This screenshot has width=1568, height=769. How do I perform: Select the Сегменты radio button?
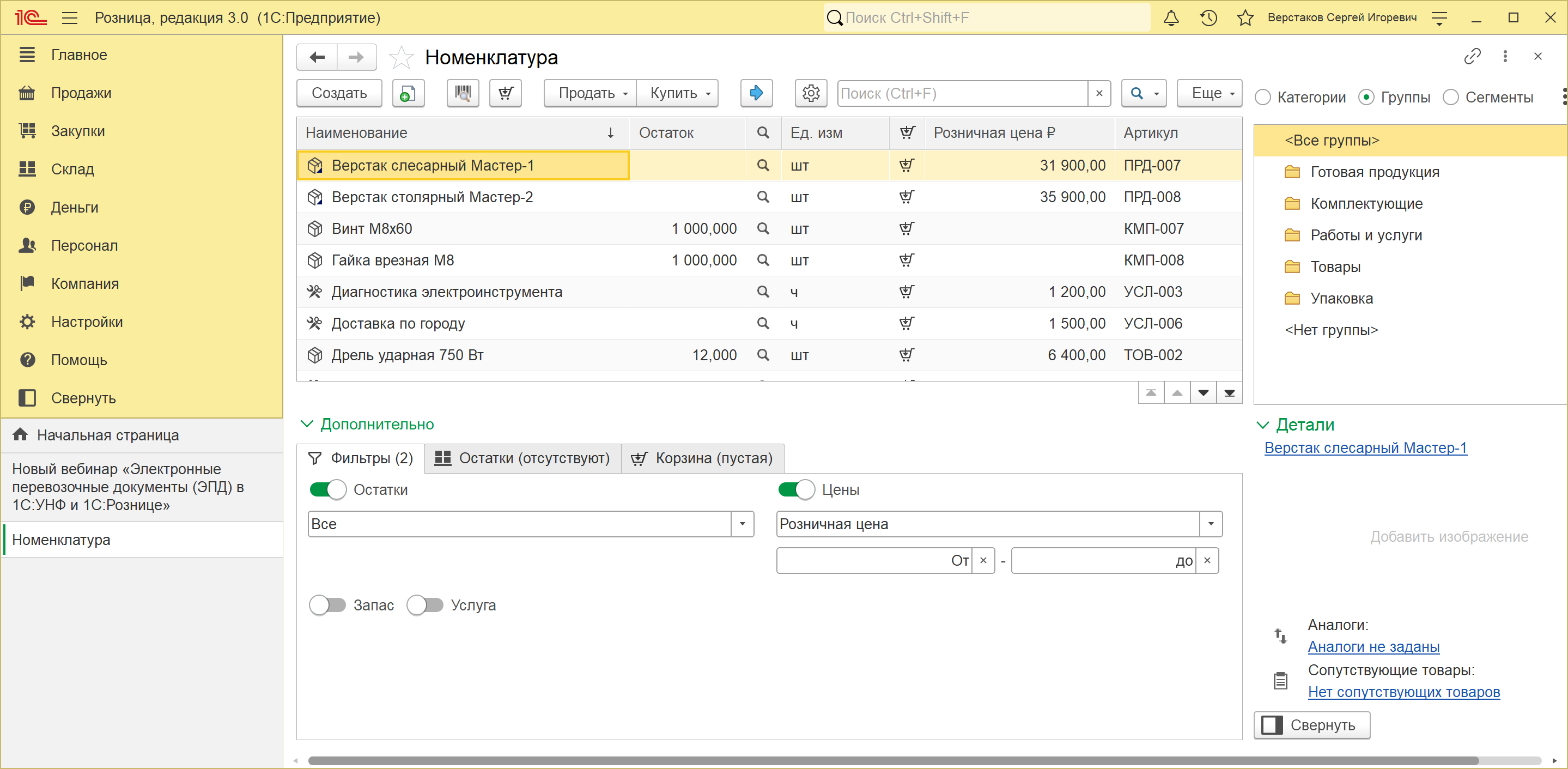pos(1450,98)
